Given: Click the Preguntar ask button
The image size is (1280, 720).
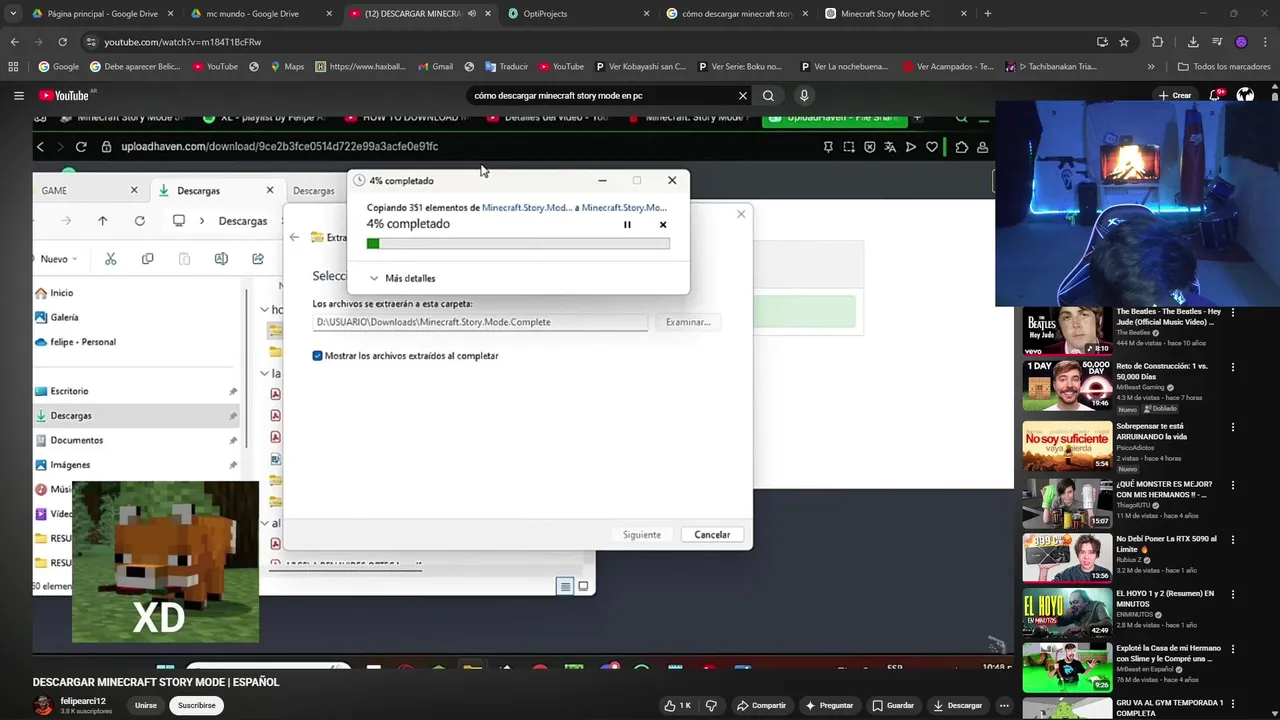Looking at the screenshot, I should point(829,705).
